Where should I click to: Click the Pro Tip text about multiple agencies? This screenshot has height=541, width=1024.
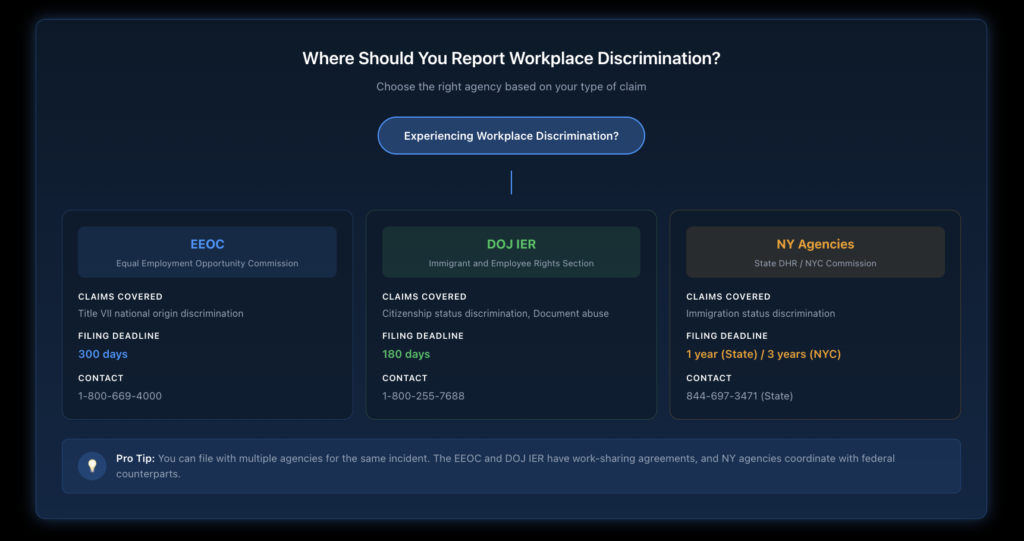click(505, 466)
